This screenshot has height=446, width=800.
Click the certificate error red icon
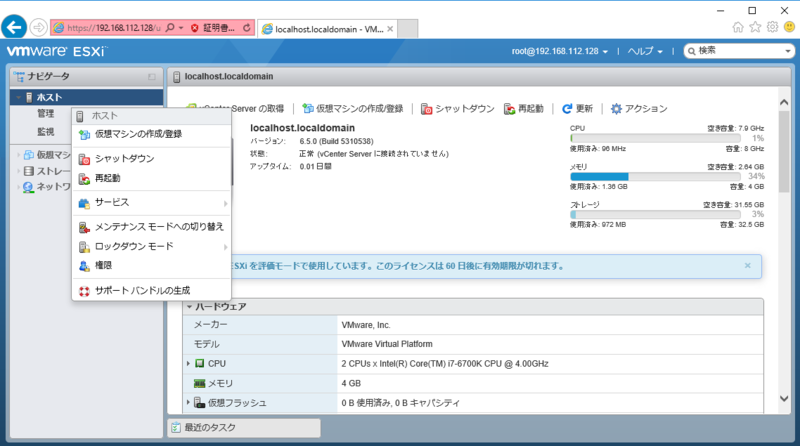pos(194,28)
